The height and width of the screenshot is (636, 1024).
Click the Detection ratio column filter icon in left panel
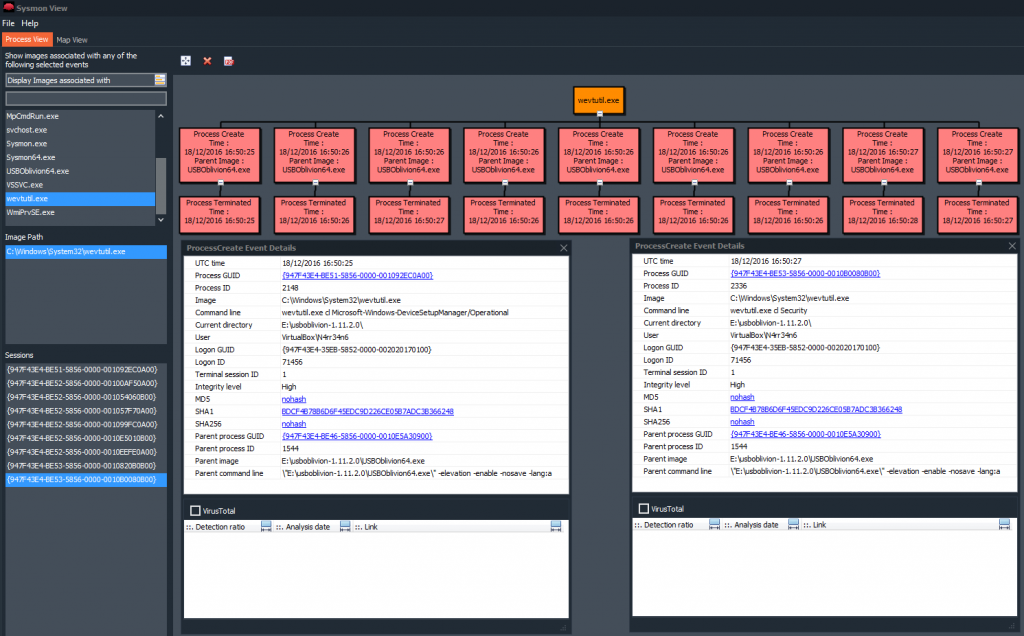(266, 525)
